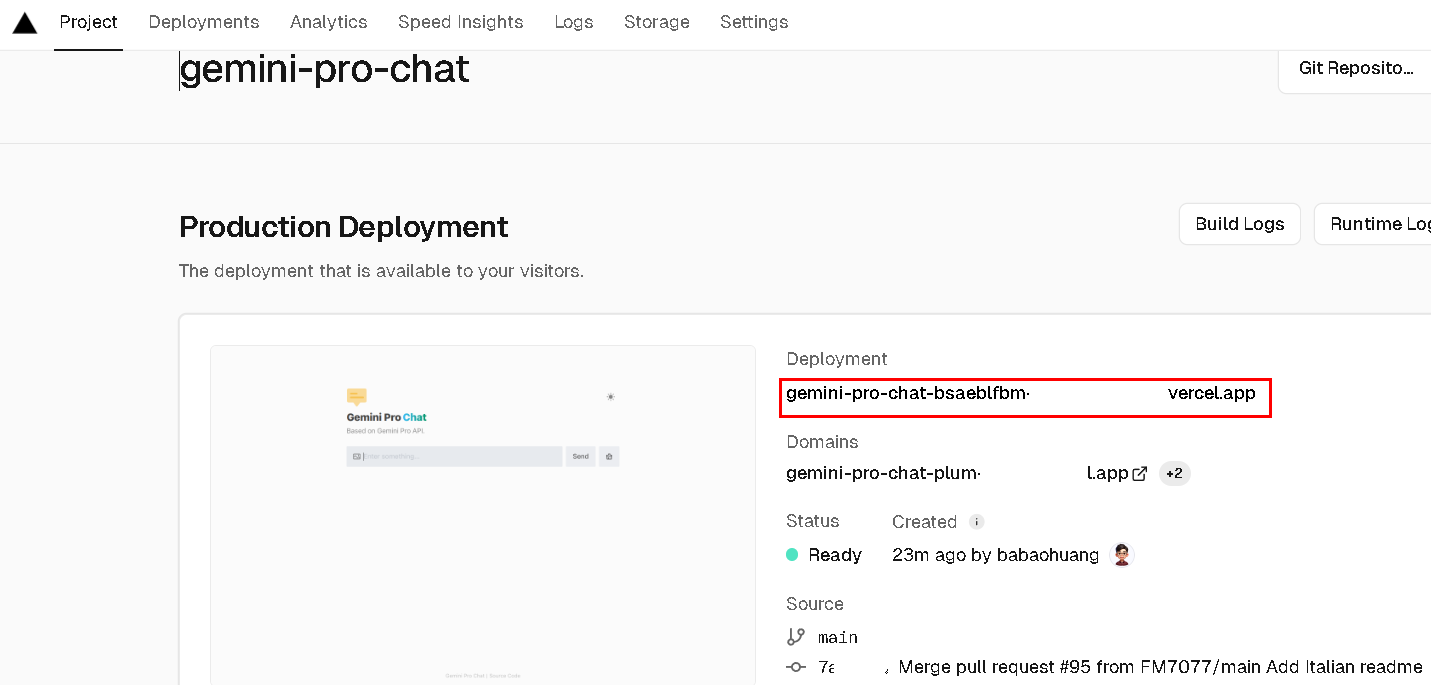Click the Deployment label

837,359
